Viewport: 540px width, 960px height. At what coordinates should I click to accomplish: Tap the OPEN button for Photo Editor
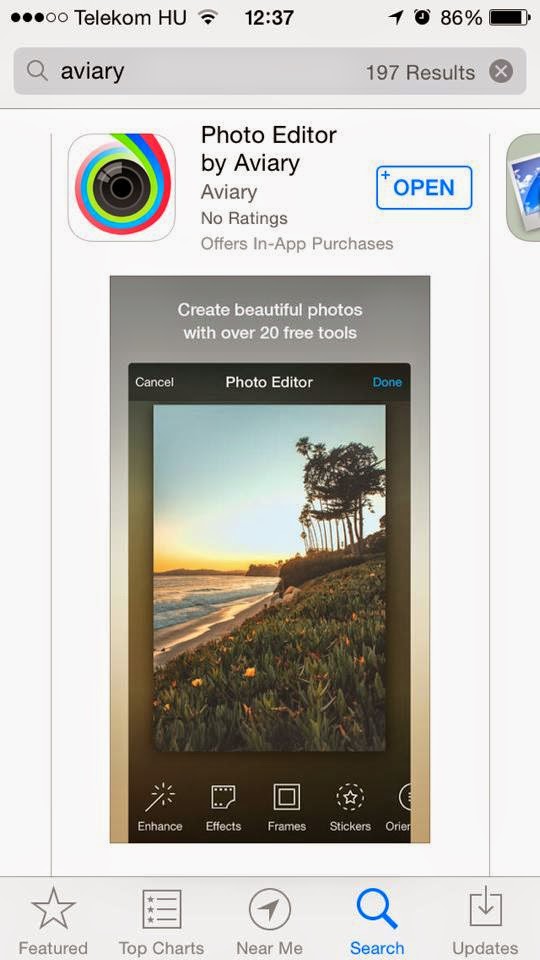(x=424, y=187)
